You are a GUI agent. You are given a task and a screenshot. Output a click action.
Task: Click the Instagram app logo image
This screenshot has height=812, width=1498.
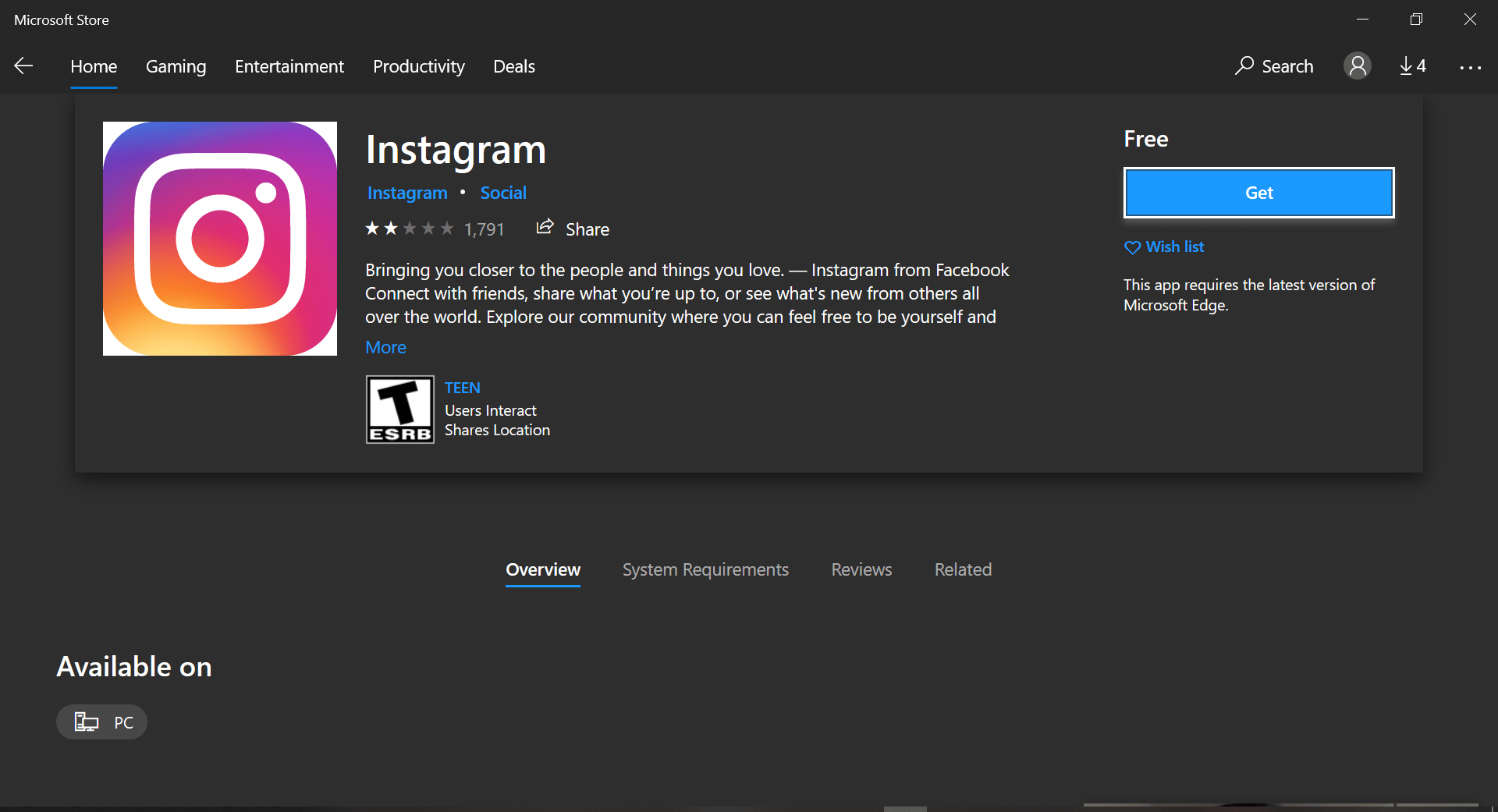tap(220, 239)
